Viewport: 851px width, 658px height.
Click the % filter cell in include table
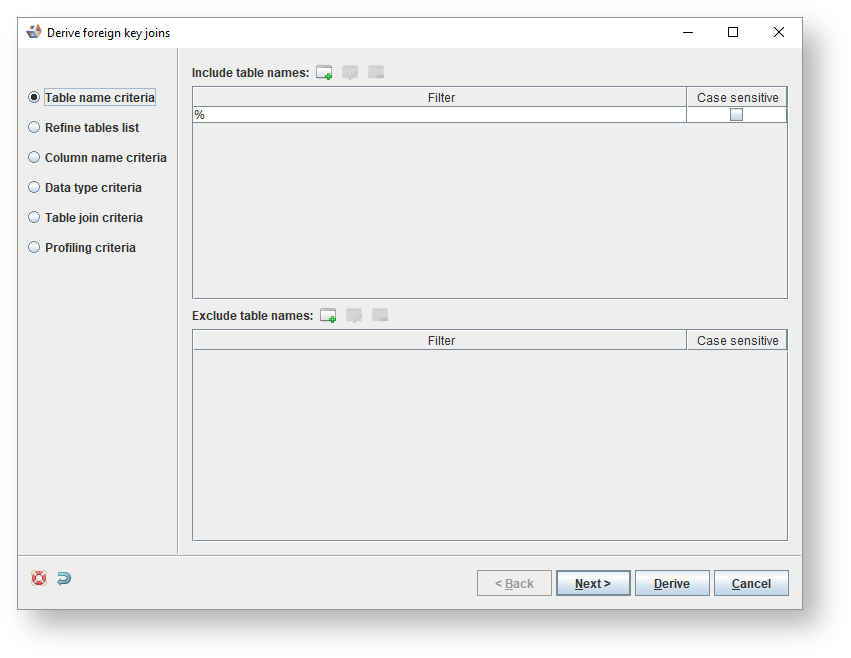tap(440, 115)
